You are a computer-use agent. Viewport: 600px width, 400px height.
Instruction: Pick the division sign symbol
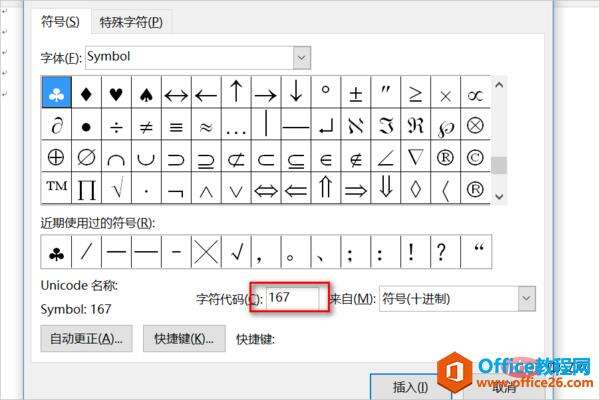pos(116,125)
